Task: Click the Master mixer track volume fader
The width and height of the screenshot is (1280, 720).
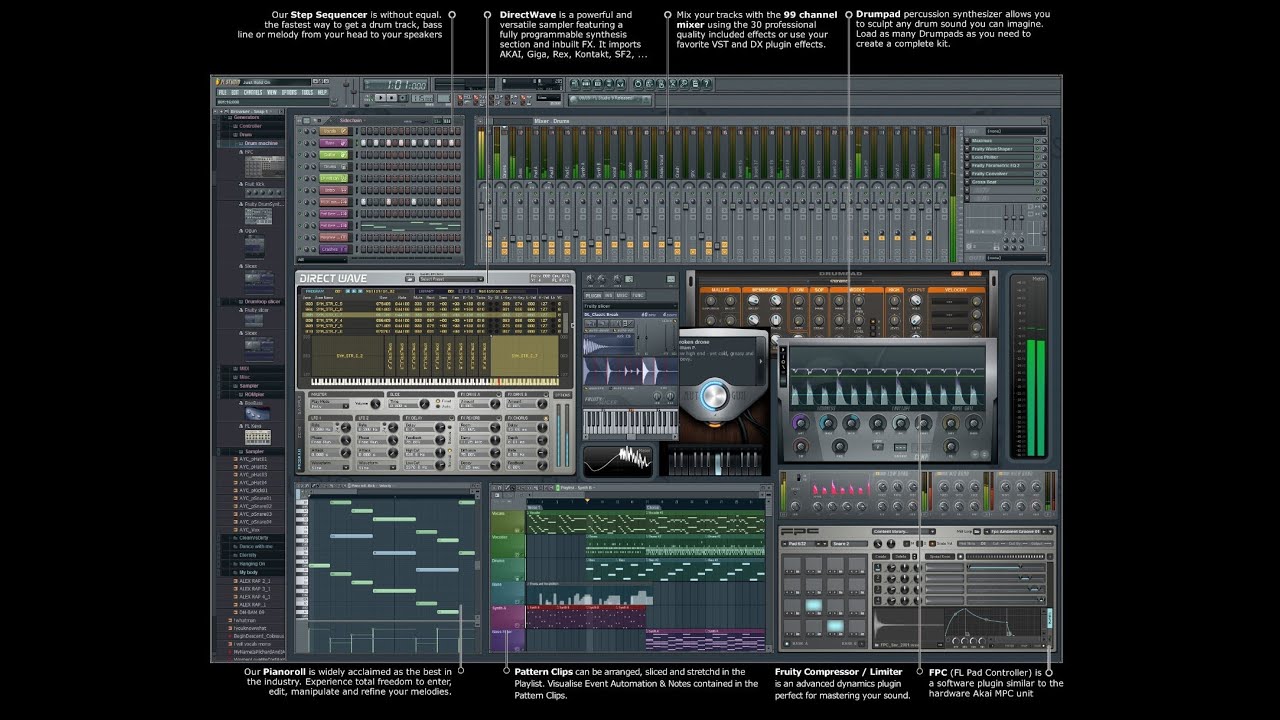Action: (x=481, y=206)
